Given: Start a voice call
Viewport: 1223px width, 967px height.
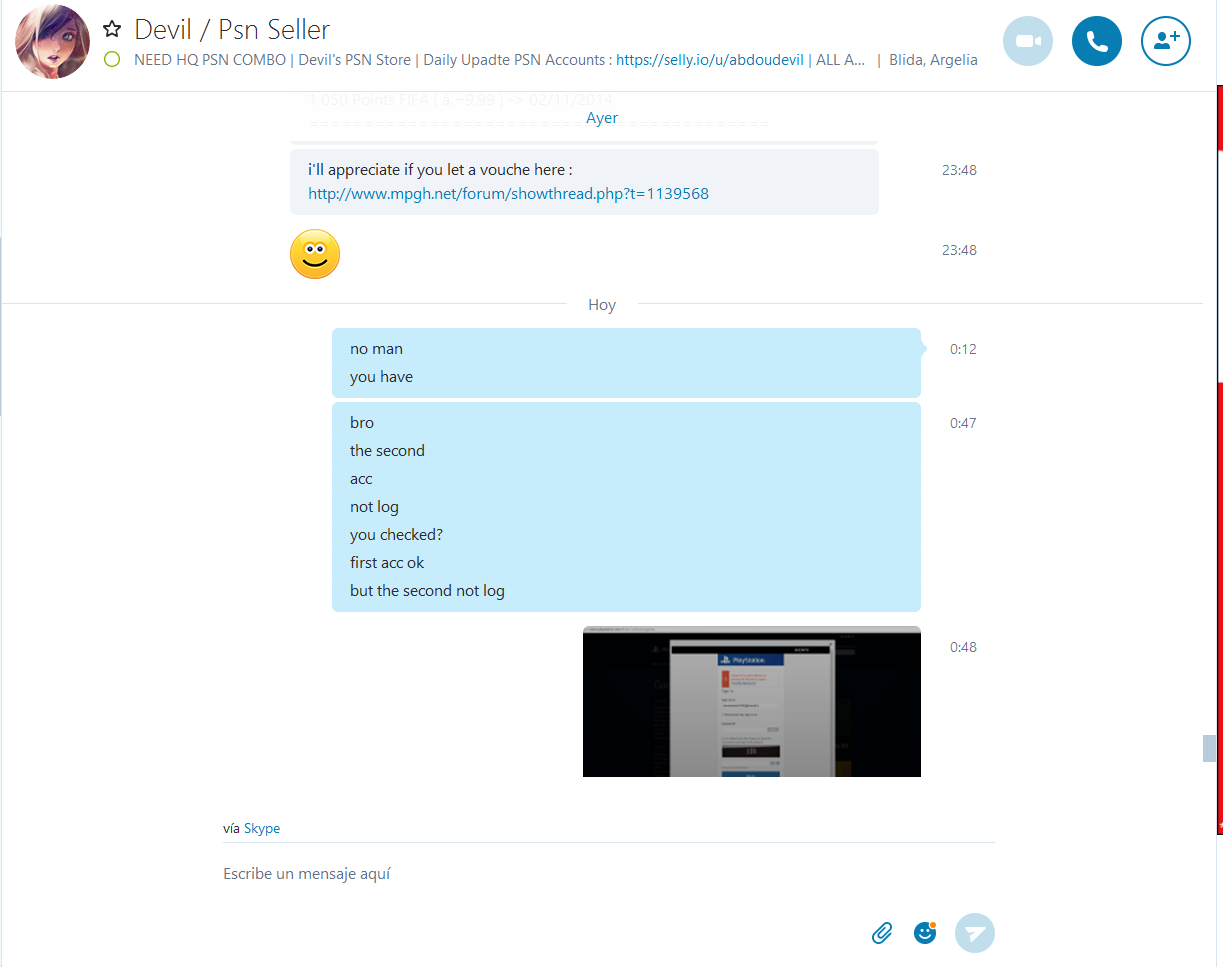Looking at the screenshot, I should [1097, 41].
